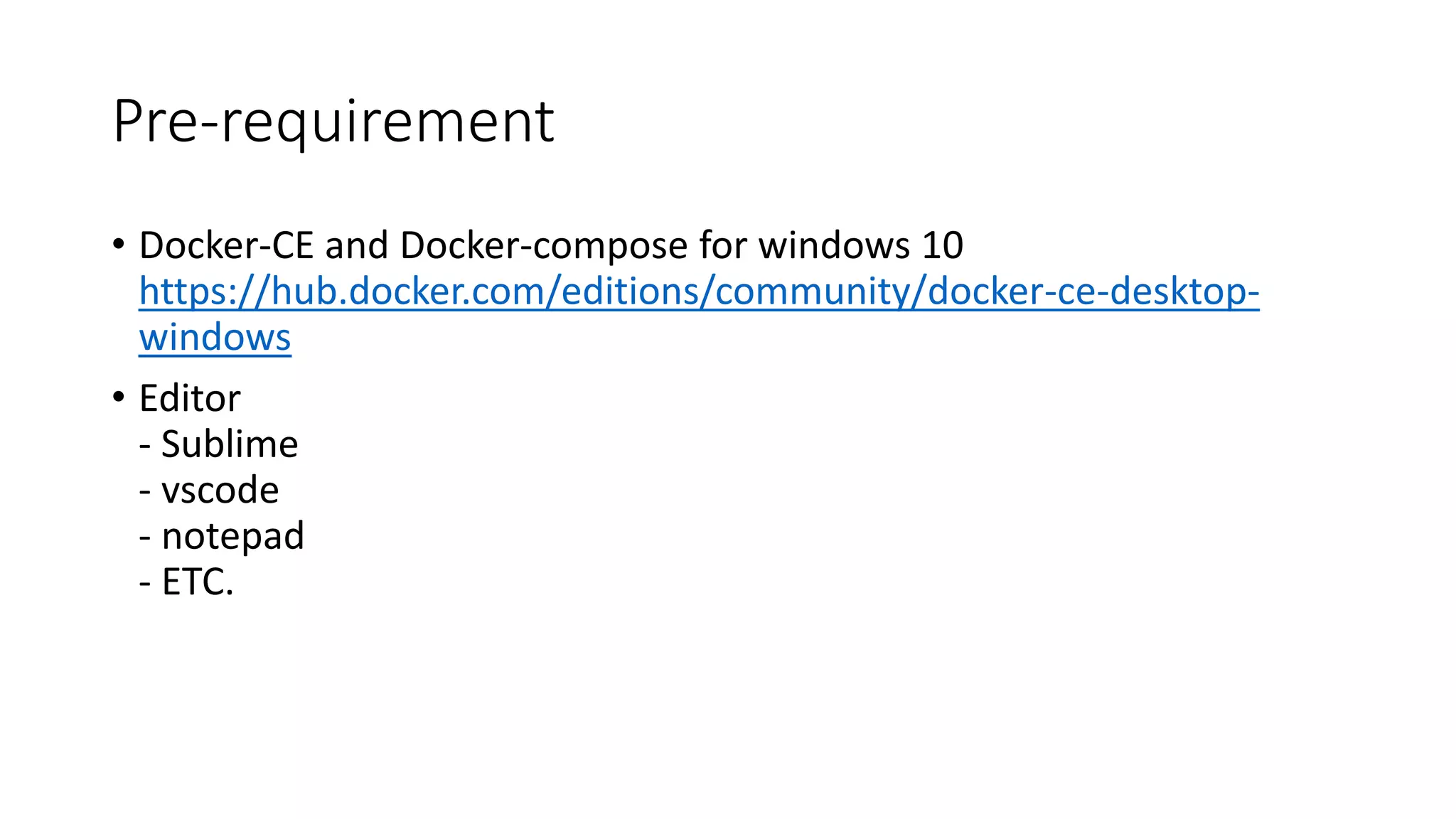Click the "Editor" bullet text
The height and width of the screenshot is (819, 1456).
(x=190, y=398)
